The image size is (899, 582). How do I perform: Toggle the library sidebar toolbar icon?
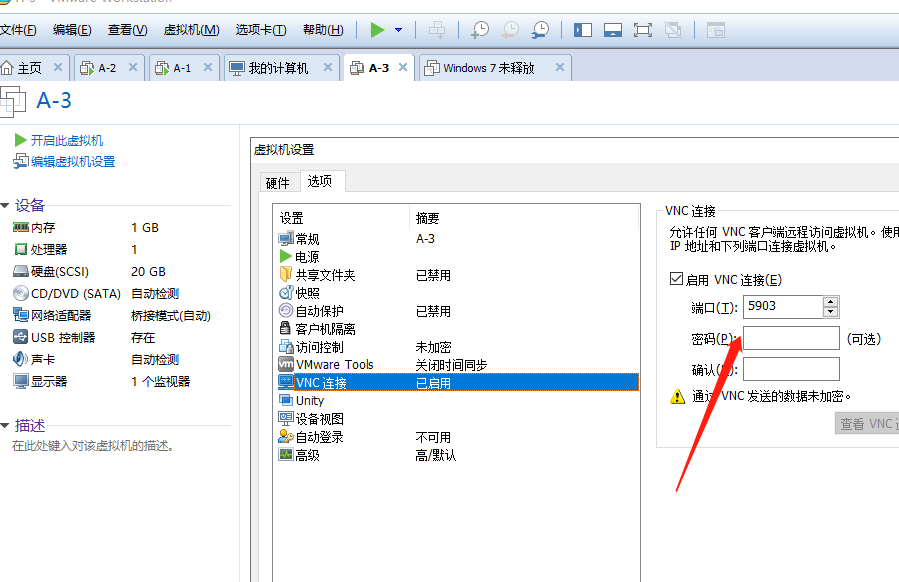click(583, 30)
